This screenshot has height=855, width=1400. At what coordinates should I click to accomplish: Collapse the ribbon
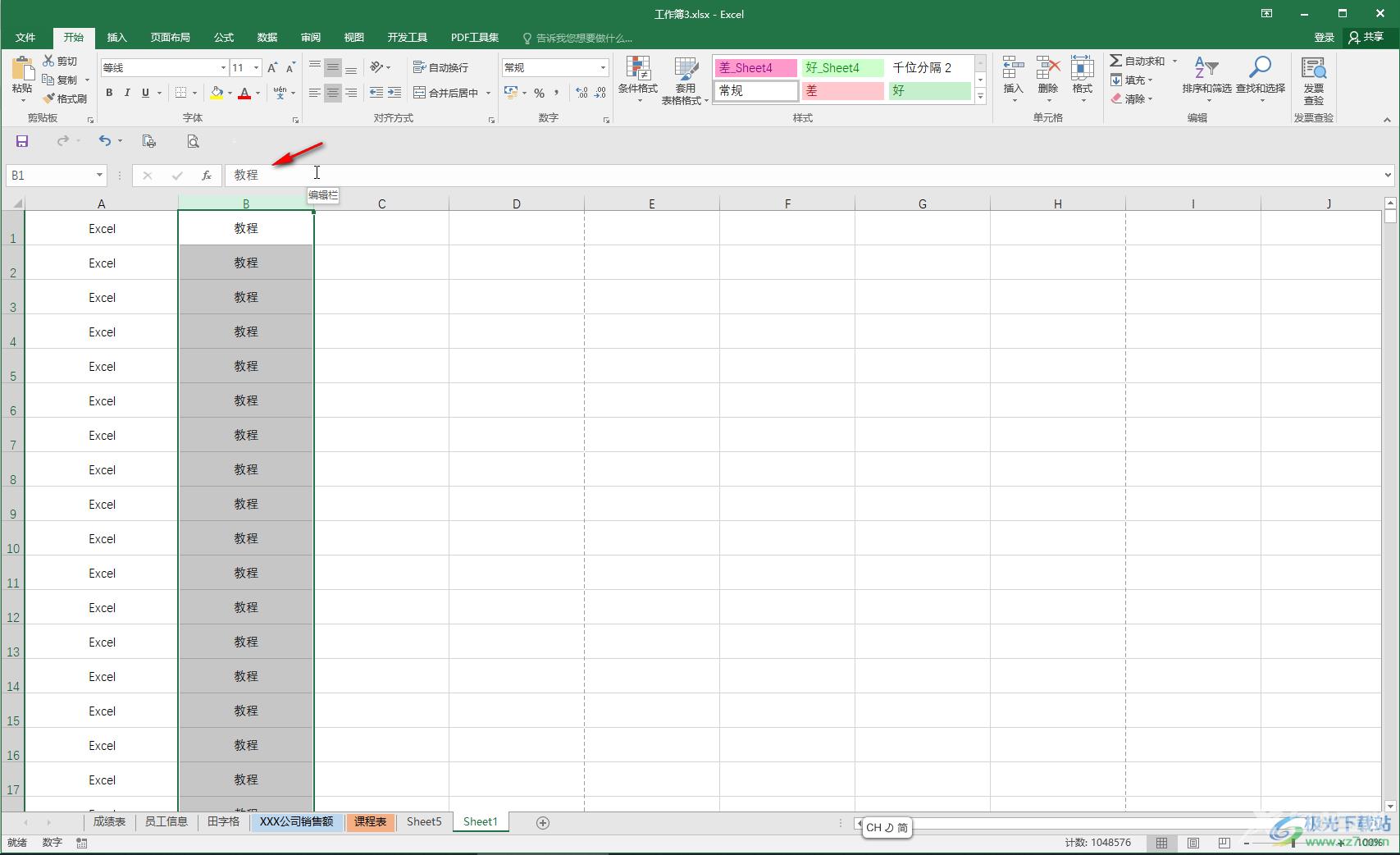1387,120
